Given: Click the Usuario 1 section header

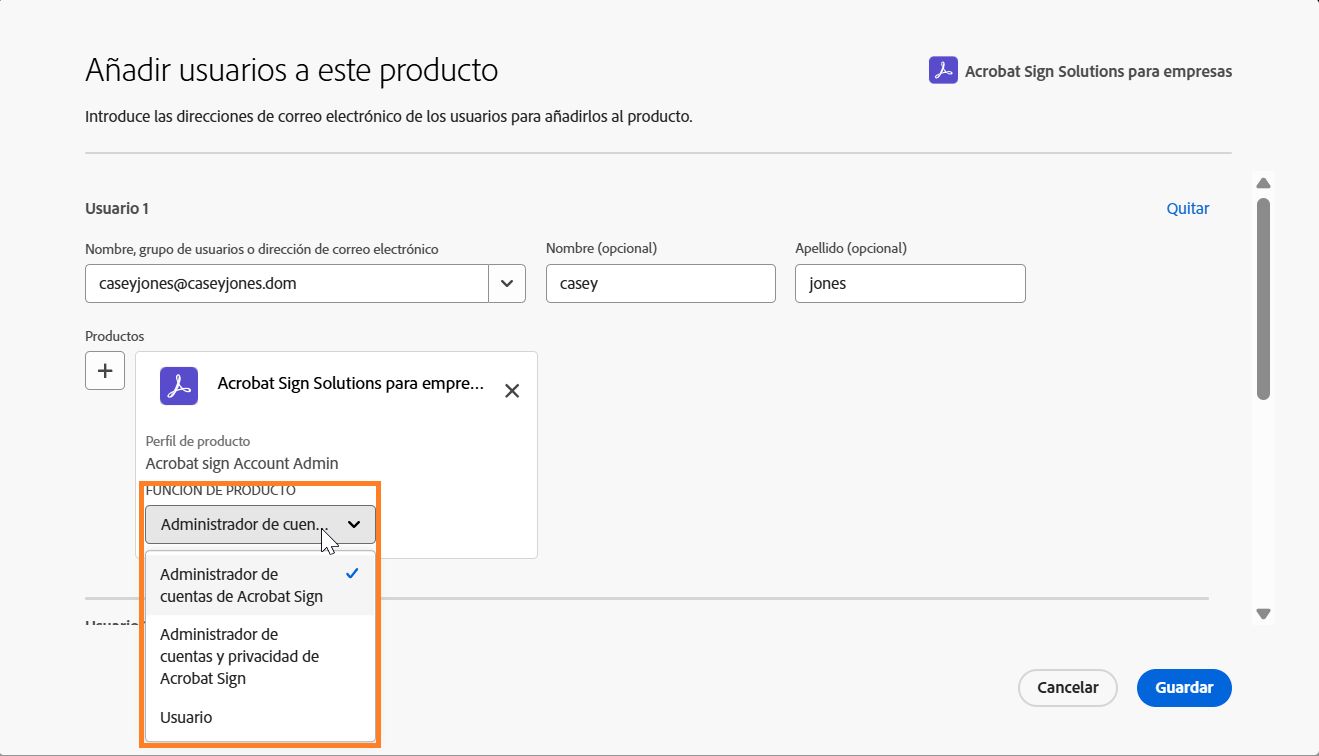Looking at the screenshot, I should point(115,208).
